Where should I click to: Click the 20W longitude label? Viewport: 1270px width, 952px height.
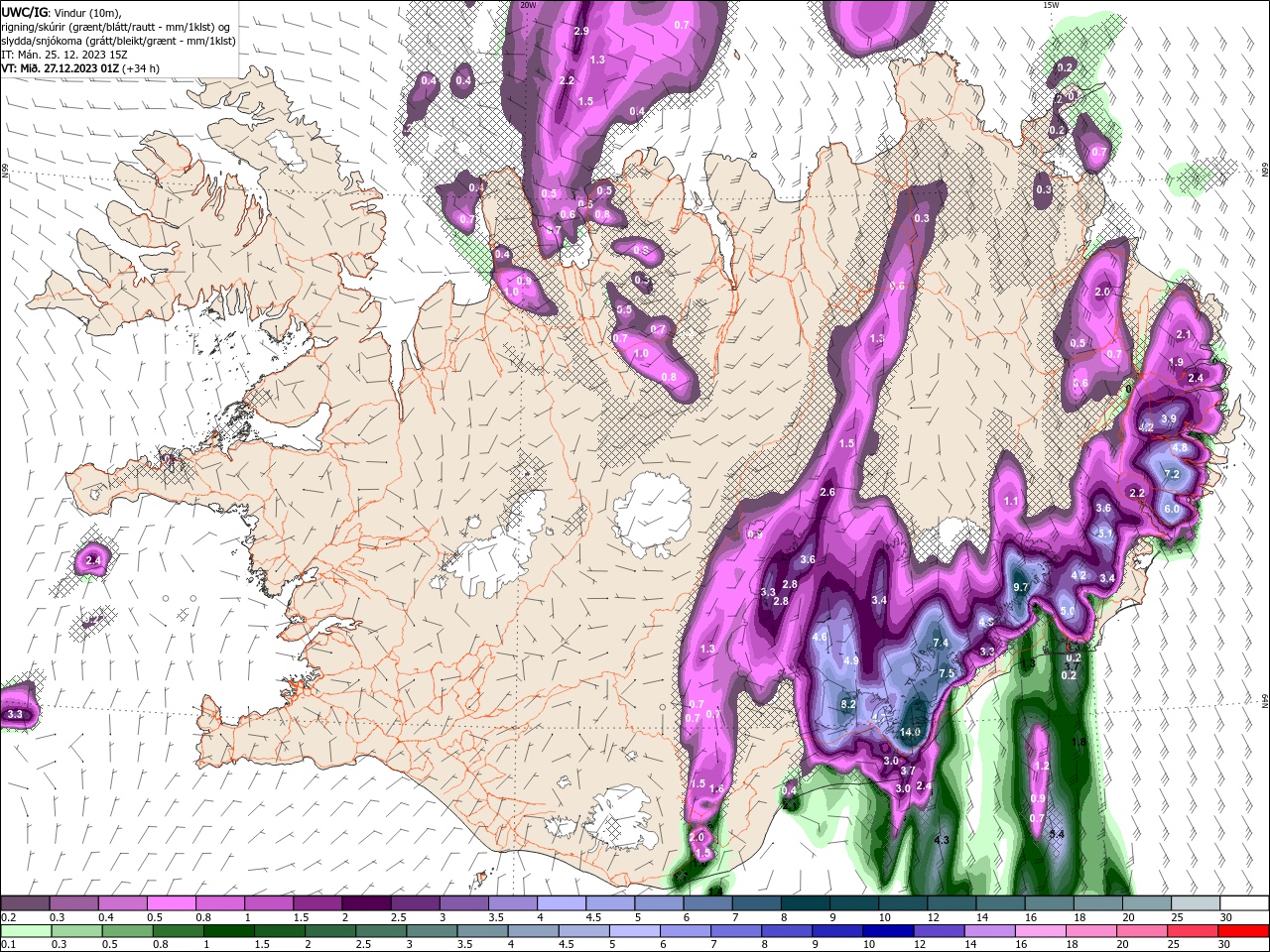[x=528, y=5]
